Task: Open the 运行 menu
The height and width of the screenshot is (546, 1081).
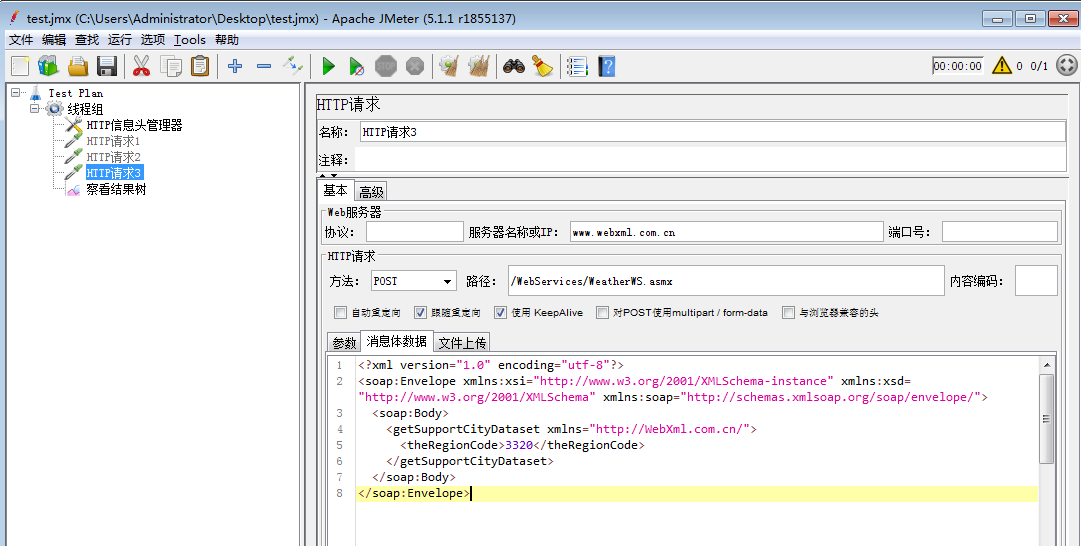Action: (x=120, y=40)
